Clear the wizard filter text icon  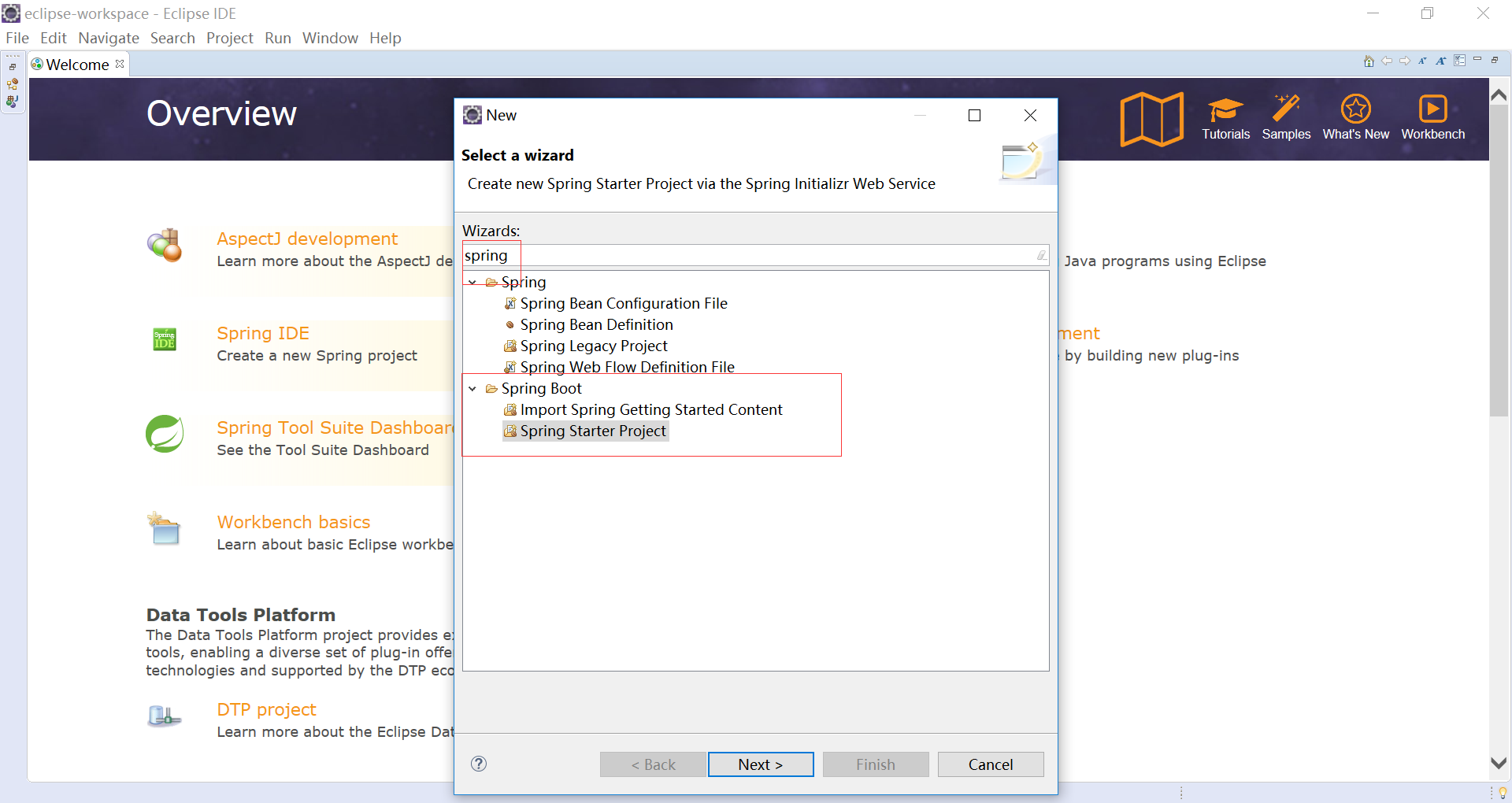point(1041,255)
